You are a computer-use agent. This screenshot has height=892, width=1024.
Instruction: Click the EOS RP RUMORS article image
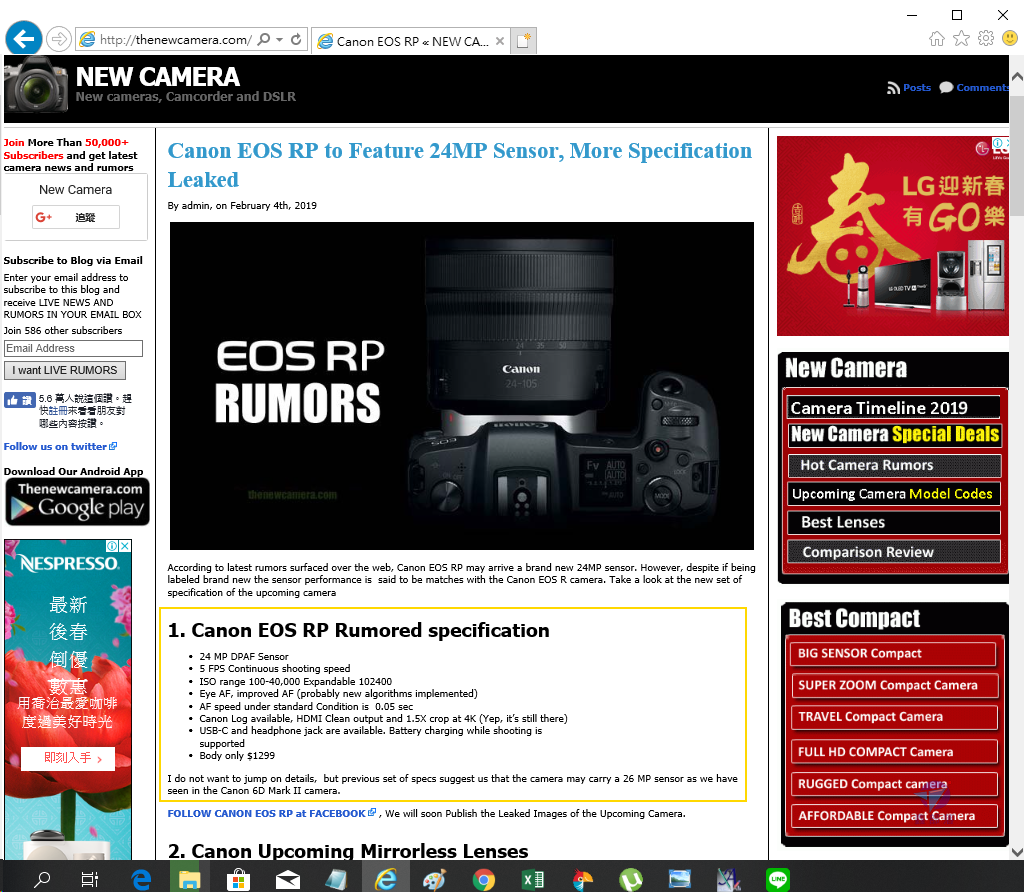click(462, 386)
